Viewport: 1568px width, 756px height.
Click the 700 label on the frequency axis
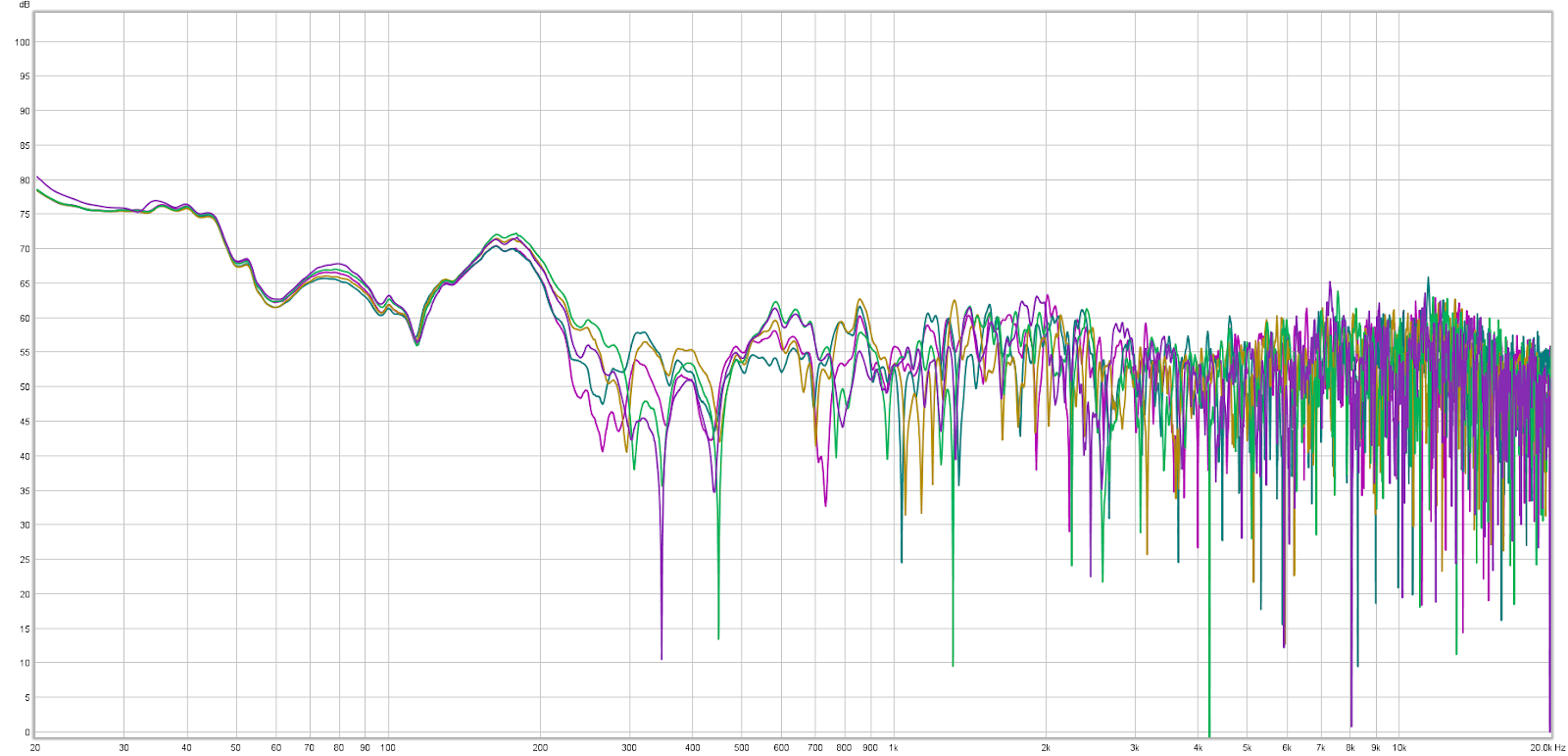[x=815, y=747]
